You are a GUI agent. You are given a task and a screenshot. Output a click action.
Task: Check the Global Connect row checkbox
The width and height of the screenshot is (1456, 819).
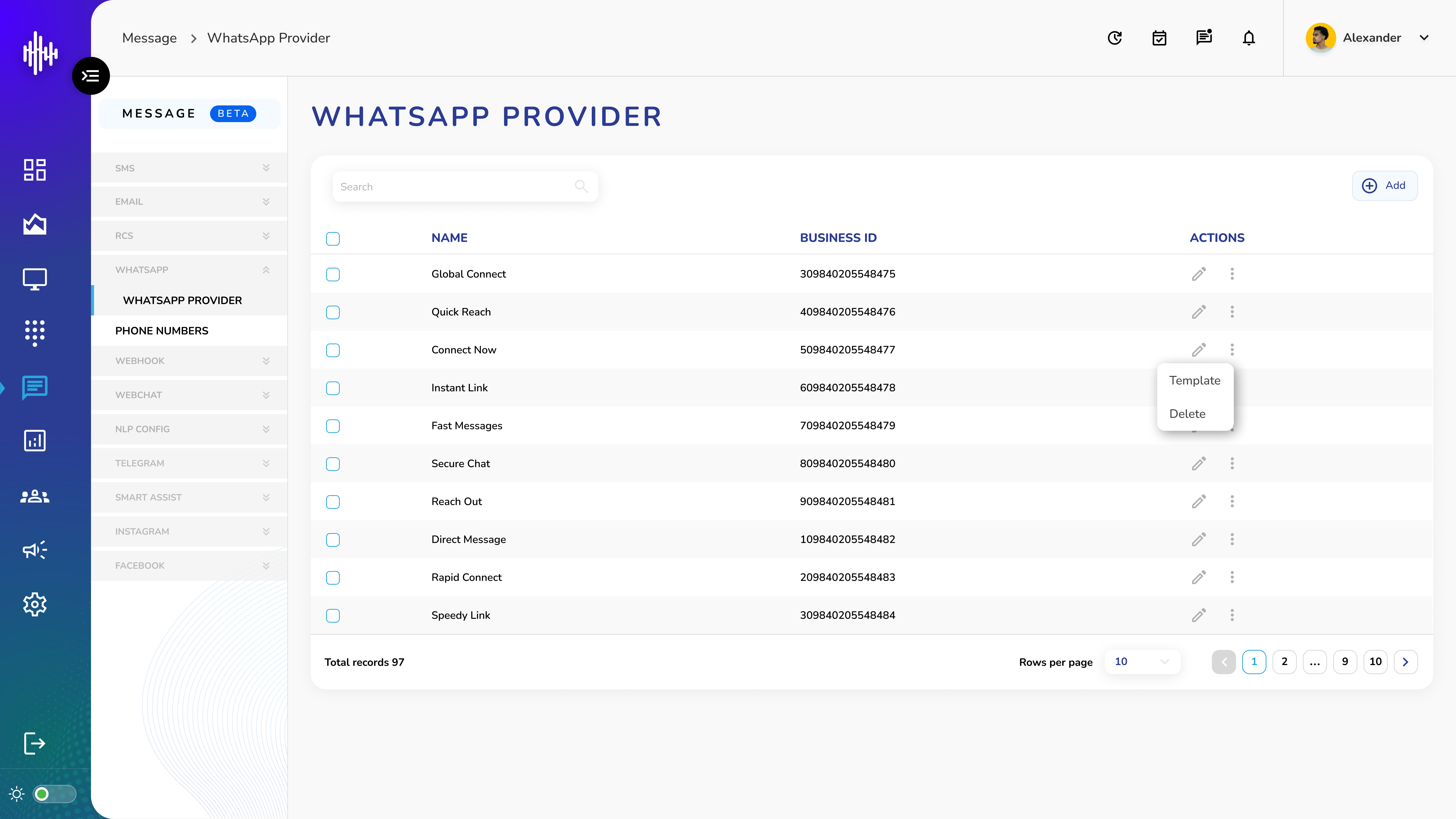click(333, 275)
